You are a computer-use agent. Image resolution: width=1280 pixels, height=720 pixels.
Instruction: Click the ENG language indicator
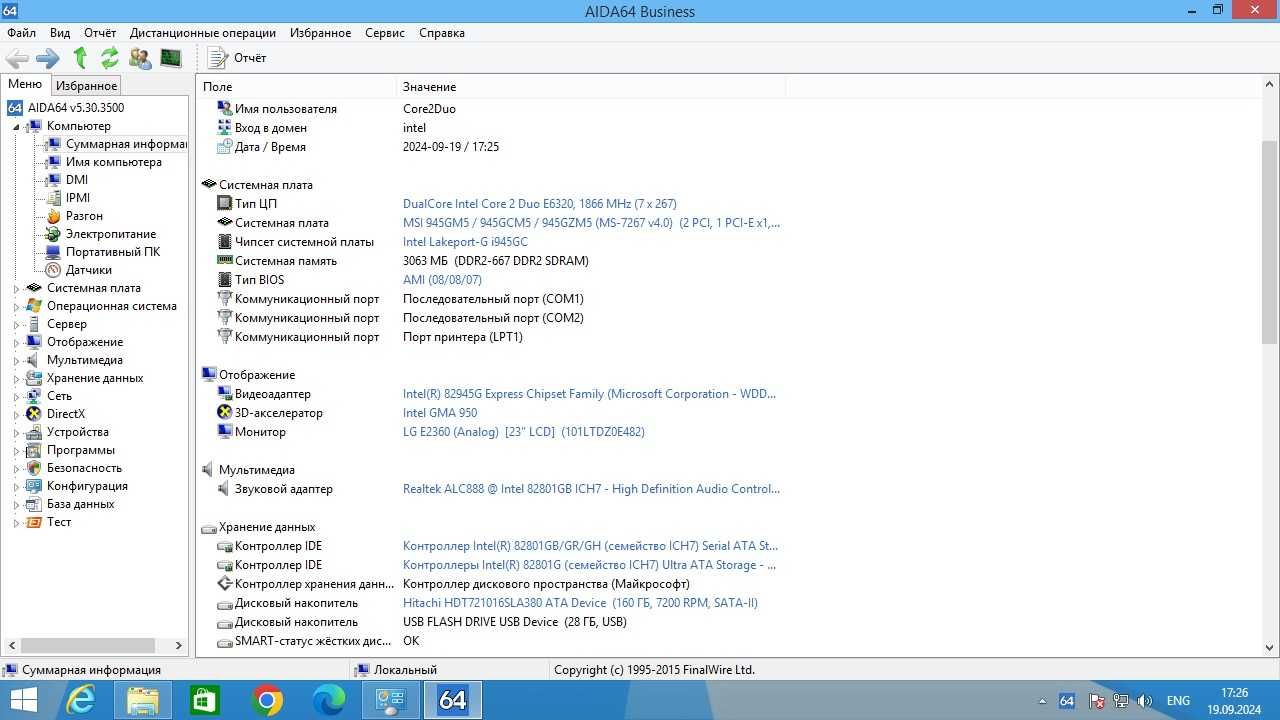[x=1178, y=701]
